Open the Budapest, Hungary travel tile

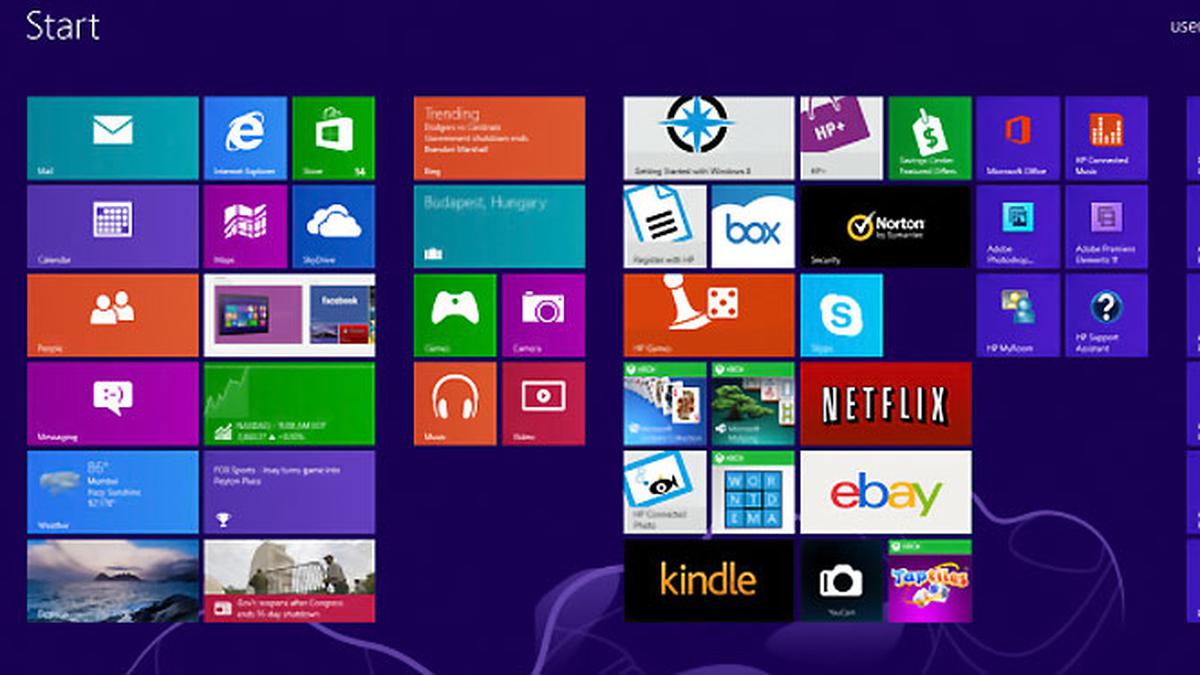point(499,226)
